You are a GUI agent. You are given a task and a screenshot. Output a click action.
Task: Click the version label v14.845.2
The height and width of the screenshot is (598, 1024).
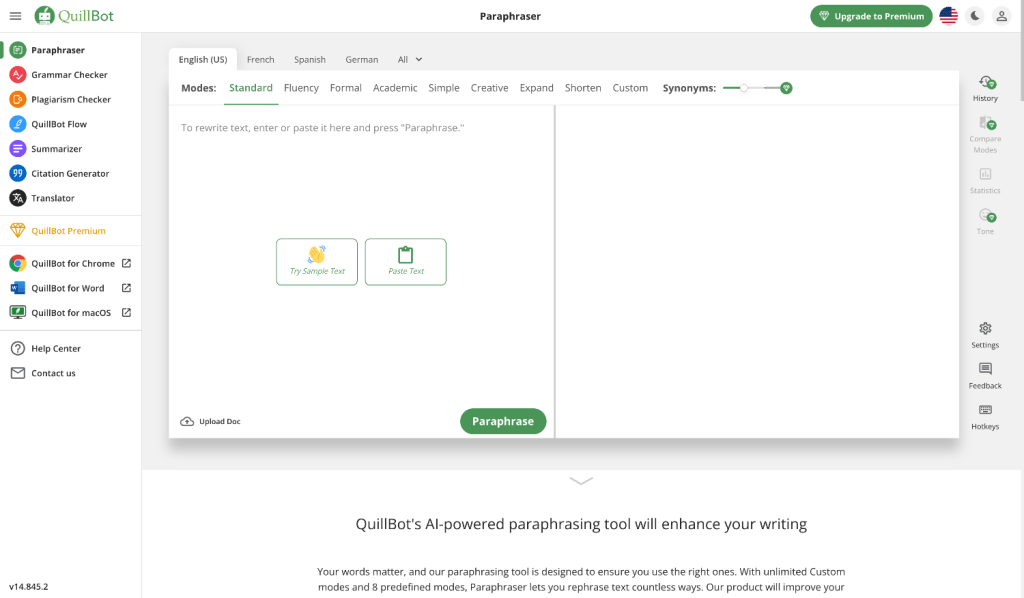pos(29,586)
